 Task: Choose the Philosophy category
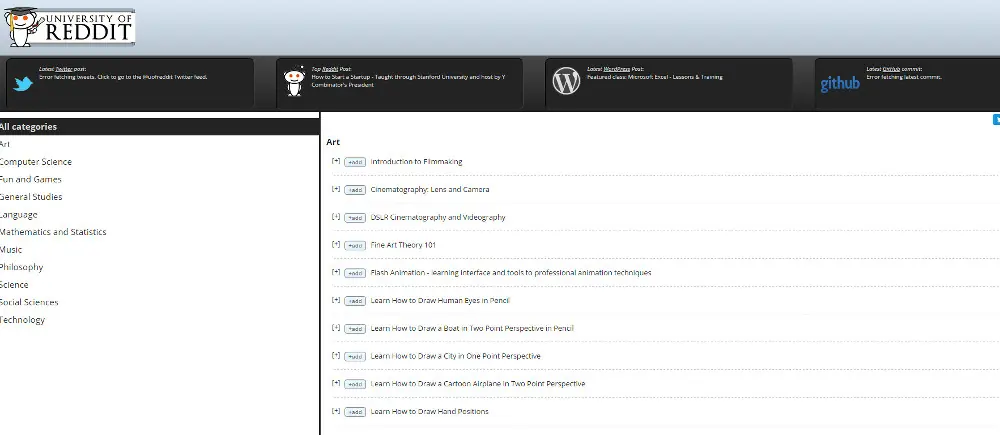(x=22, y=267)
